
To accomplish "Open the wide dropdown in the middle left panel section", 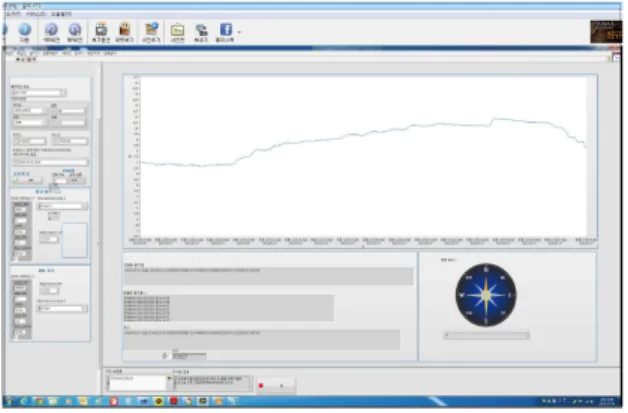I will tap(62, 206).
